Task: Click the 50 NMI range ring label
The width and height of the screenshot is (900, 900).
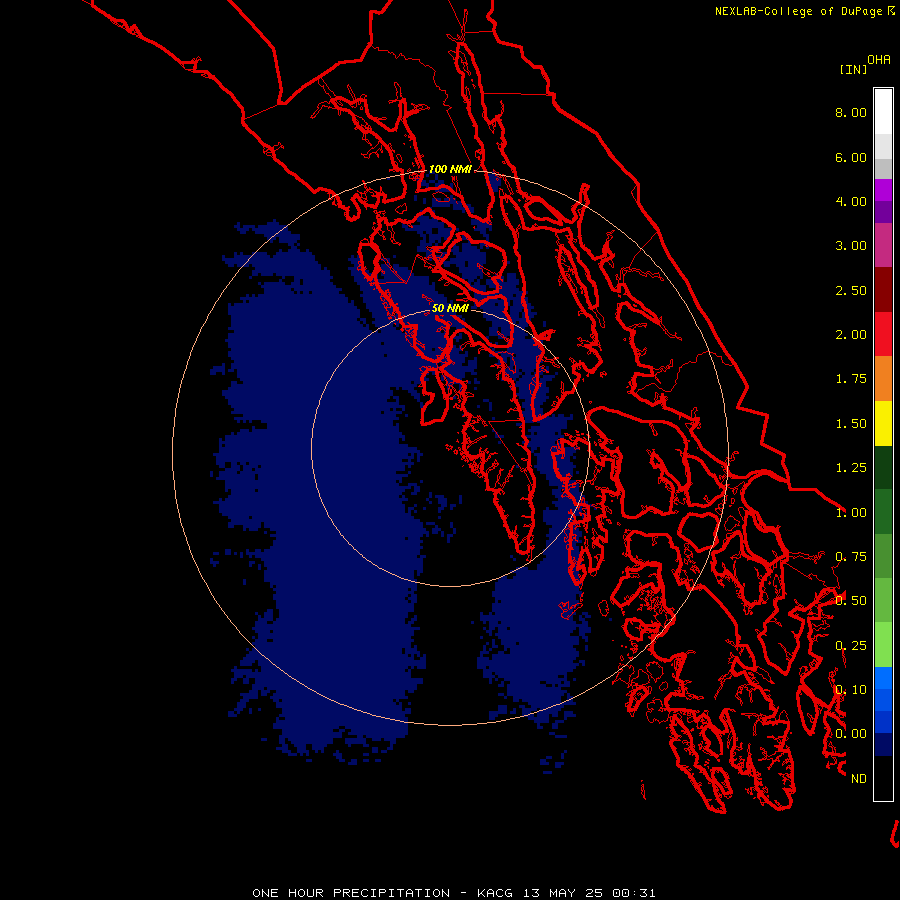Action: [450, 308]
